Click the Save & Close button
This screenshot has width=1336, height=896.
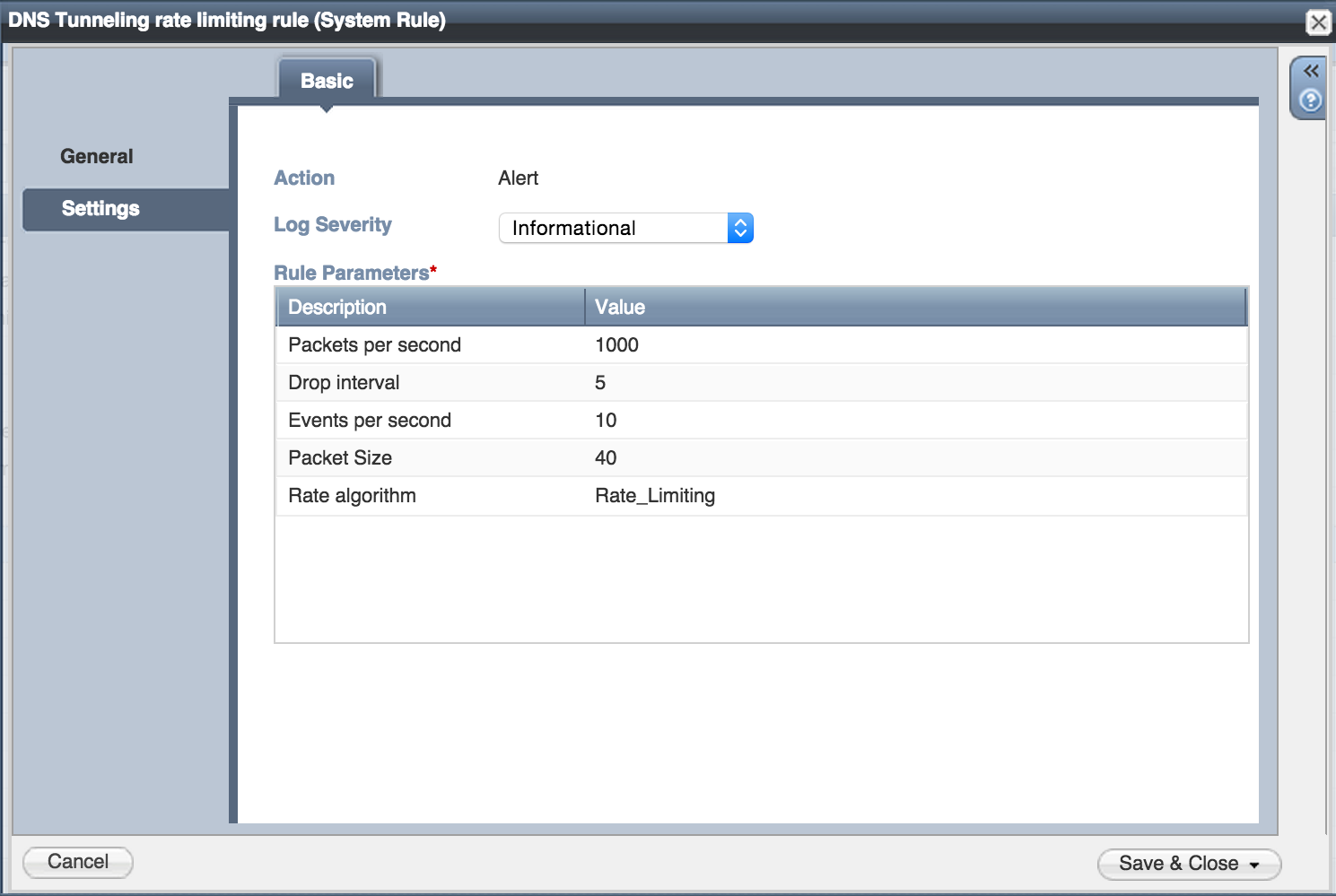point(1177,864)
